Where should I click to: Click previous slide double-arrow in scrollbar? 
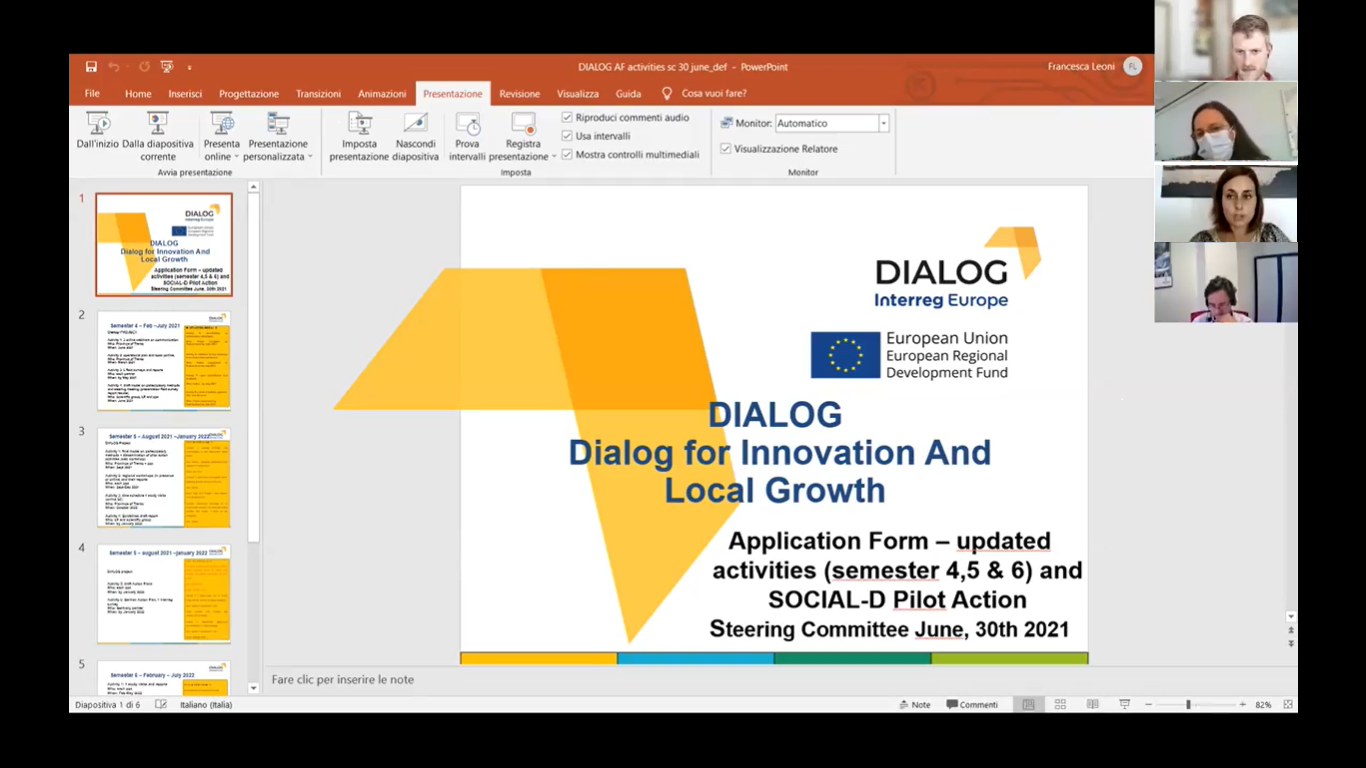(x=1291, y=631)
